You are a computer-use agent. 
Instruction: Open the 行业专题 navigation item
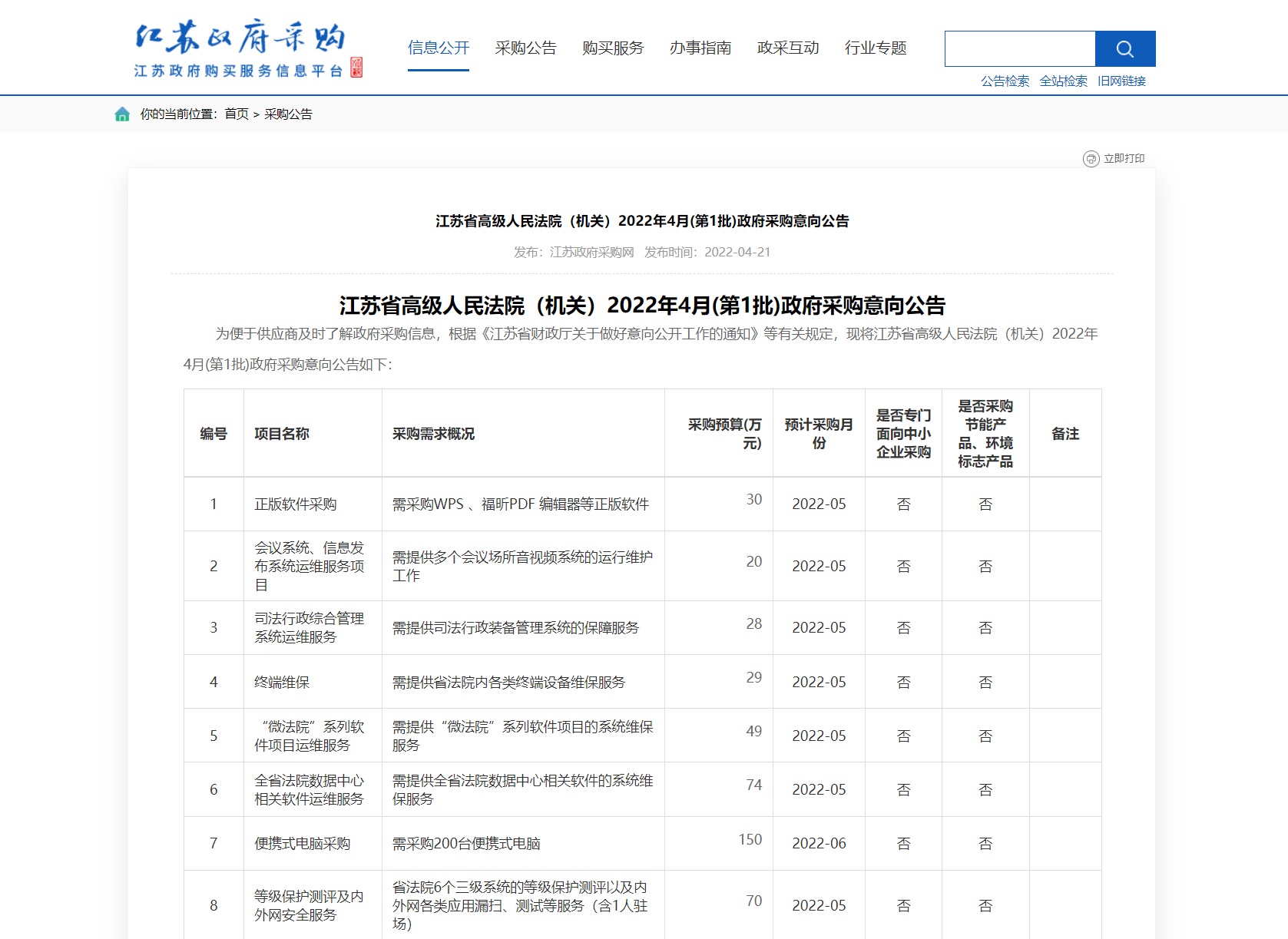[x=875, y=48]
